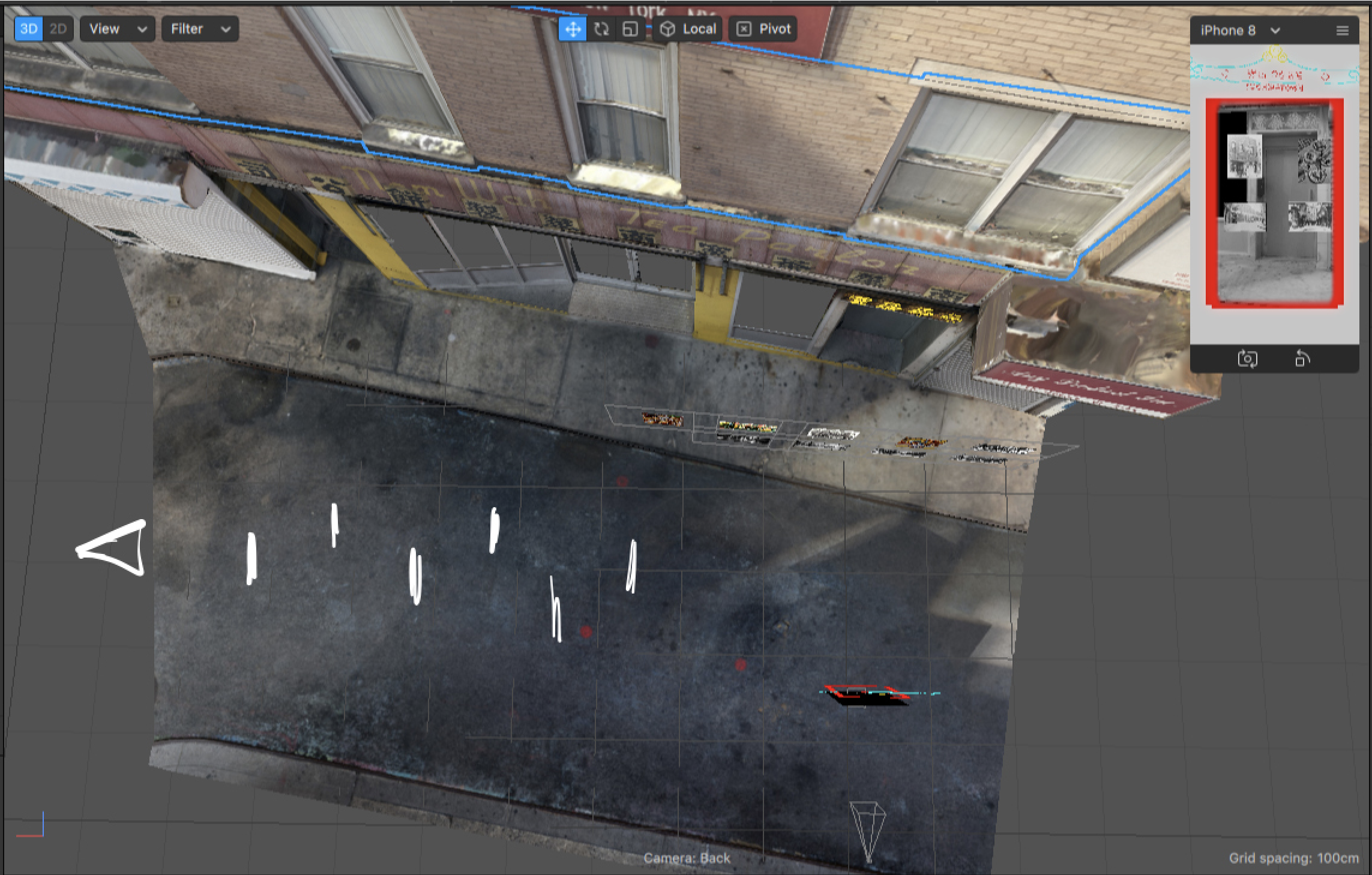Image resolution: width=1372 pixels, height=875 pixels.
Task: Toggle the Pivot mode button
Action: pos(763,29)
